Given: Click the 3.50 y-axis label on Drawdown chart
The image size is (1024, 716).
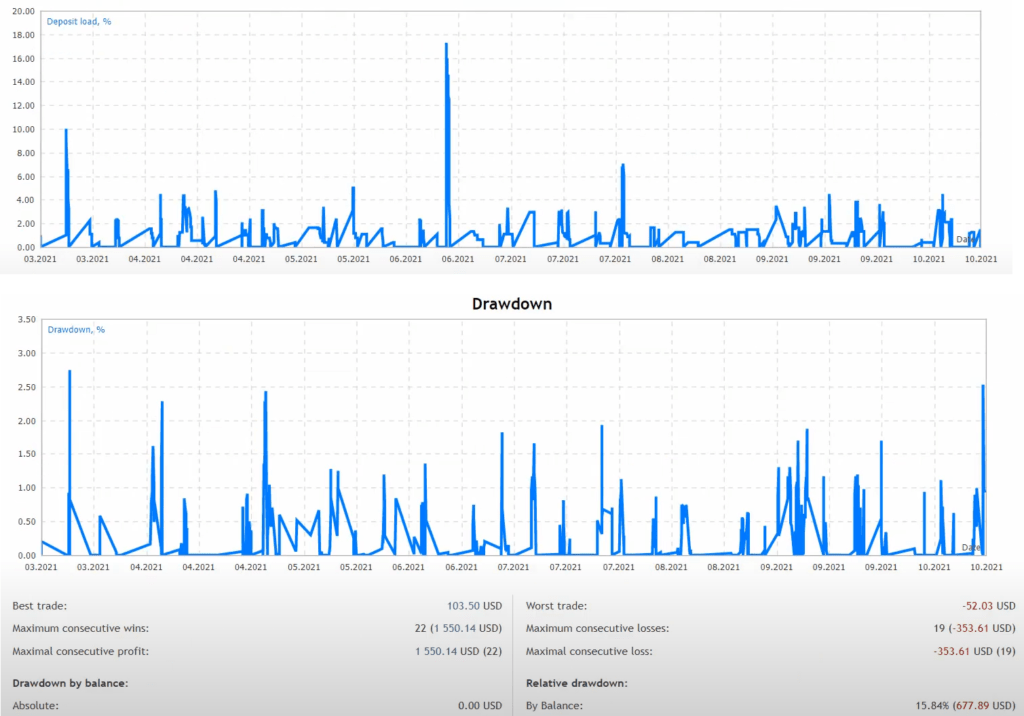Looking at the screenshot, I should [x=24, y=319].
